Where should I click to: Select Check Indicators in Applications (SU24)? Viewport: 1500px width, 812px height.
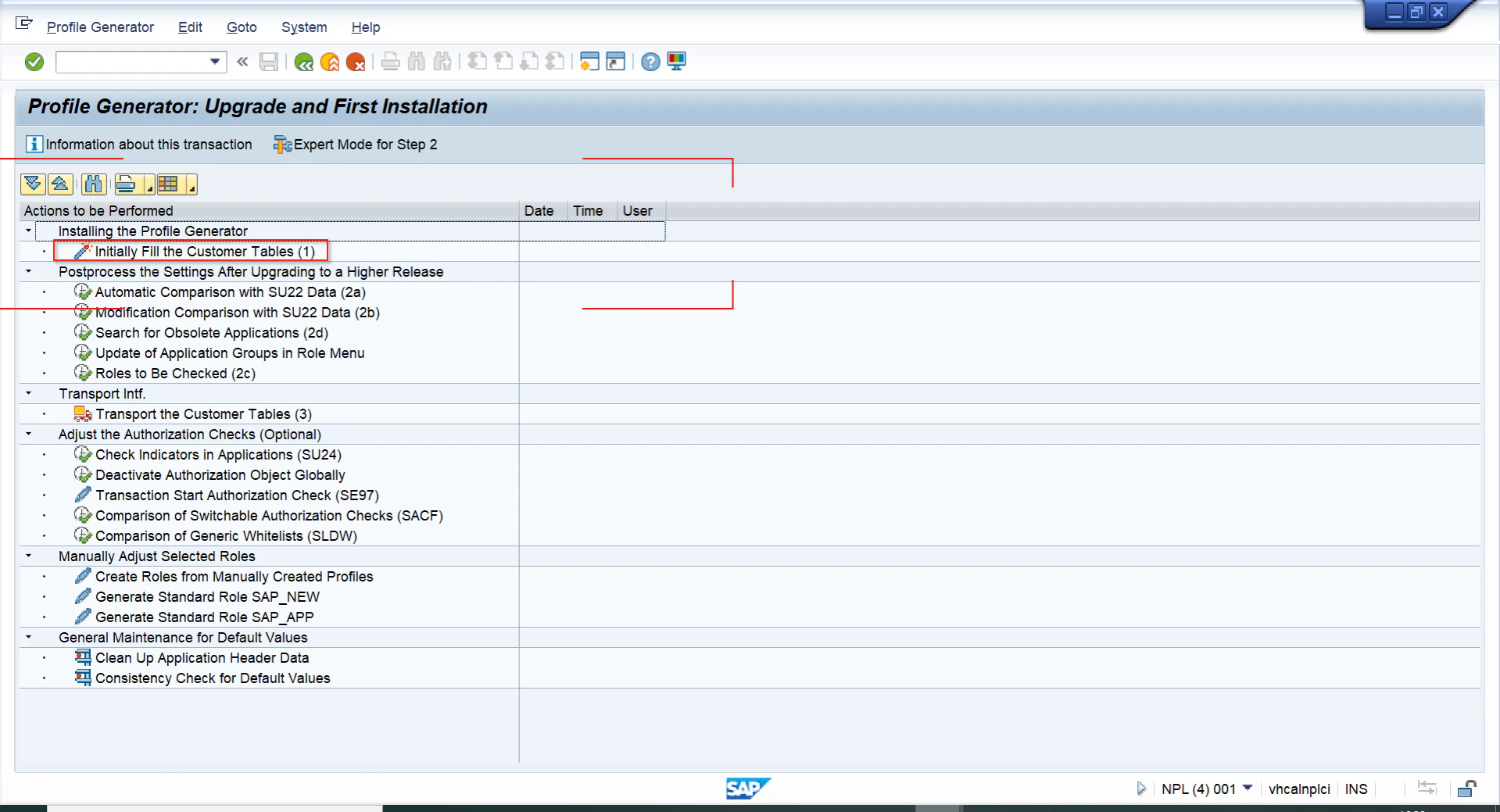point(218,455)
